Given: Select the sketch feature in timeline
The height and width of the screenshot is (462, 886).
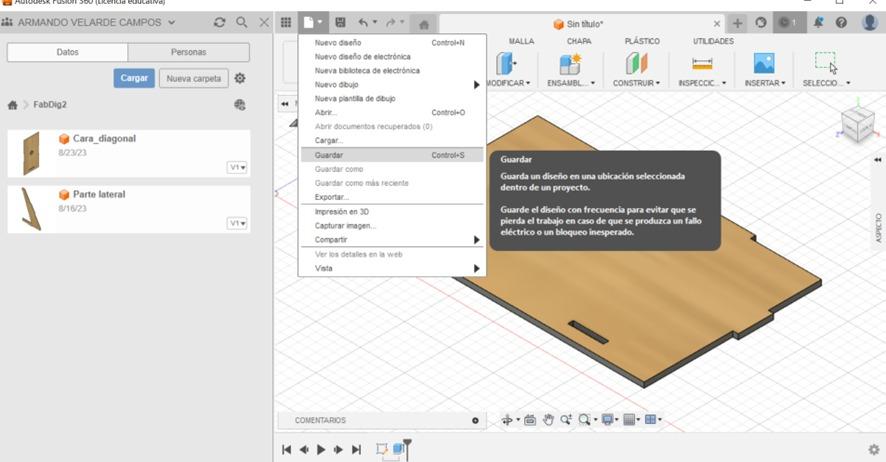Looking at the screenshot, I should click(382, 449).
